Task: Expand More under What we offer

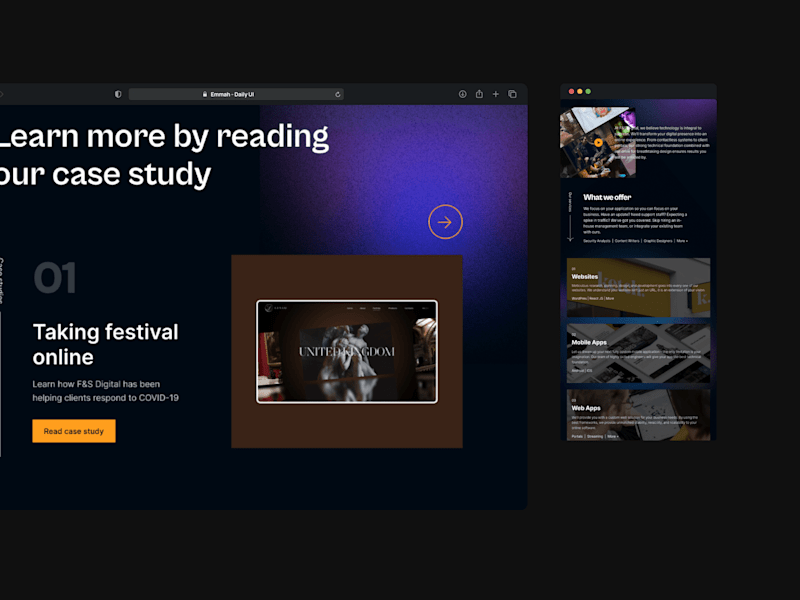Action: (x=682, y=241)
